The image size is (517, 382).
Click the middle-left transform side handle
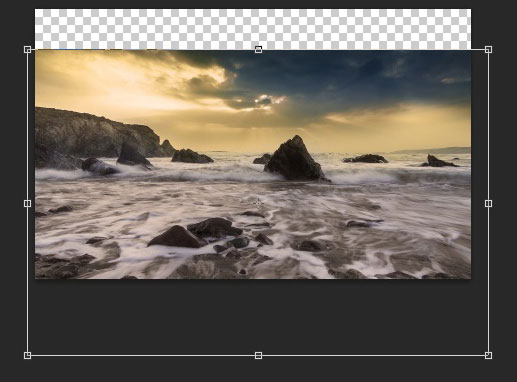tap(28, 203)
